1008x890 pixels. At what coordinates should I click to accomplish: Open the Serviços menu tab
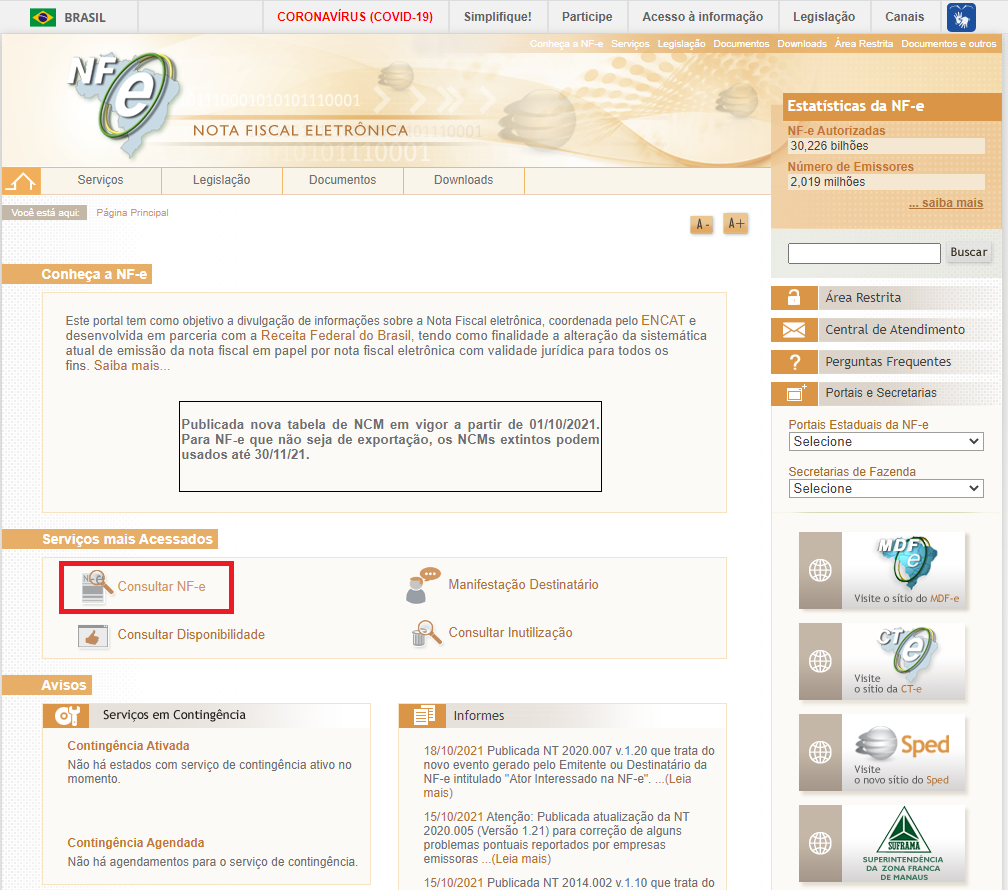tap(100, 180)
